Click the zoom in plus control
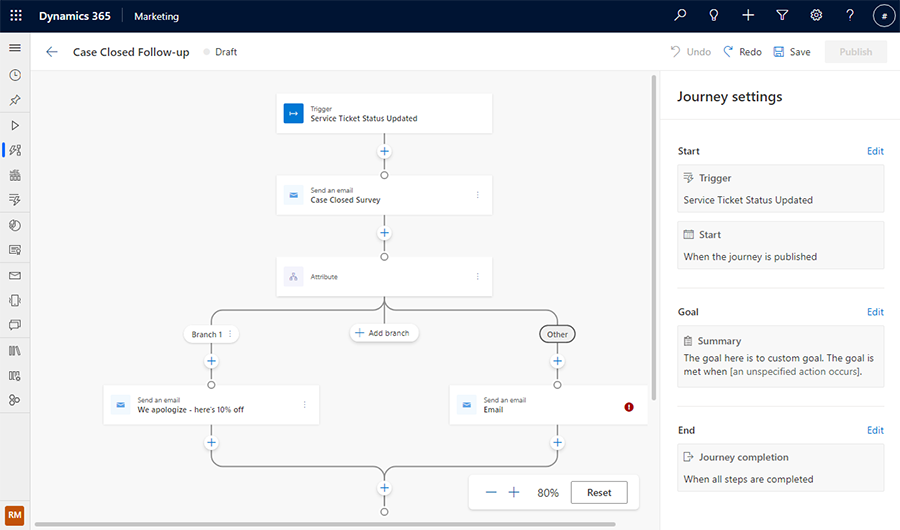The height and width of the screenshot is (530, 900). tap(514, 492)
